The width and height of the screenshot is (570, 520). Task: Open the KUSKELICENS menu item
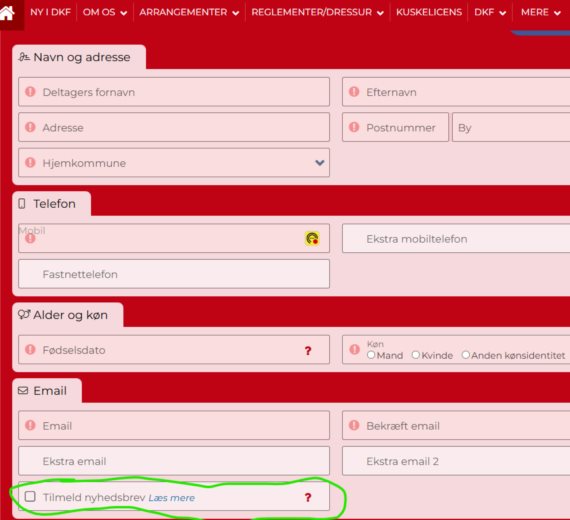tap(429, 12)
